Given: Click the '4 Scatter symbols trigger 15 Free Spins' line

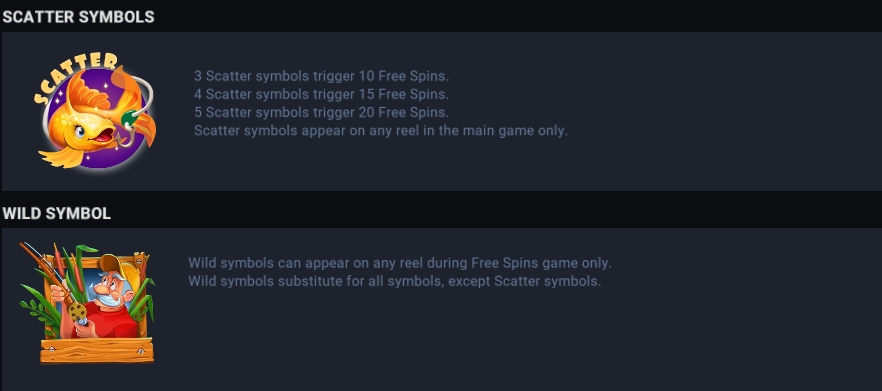Looking at the screenshot, I should 321,94.
